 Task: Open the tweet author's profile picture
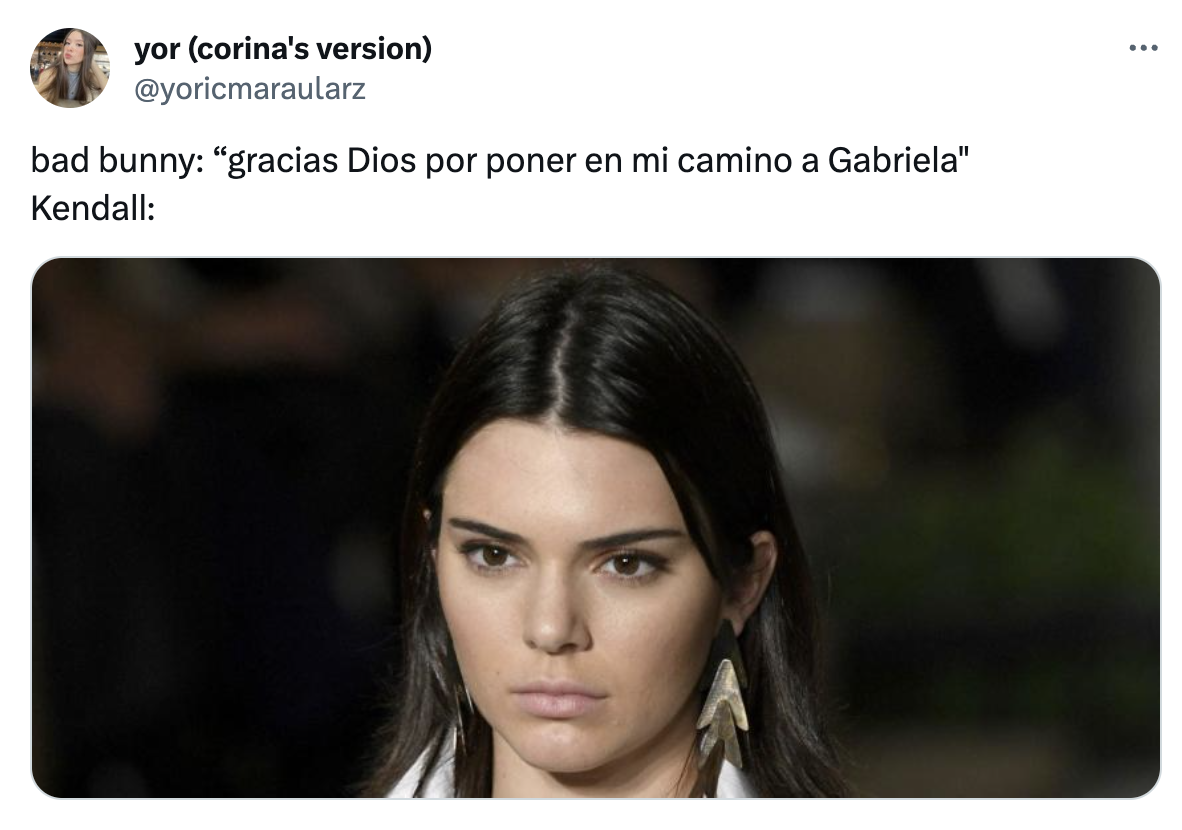tap(69, 68)
